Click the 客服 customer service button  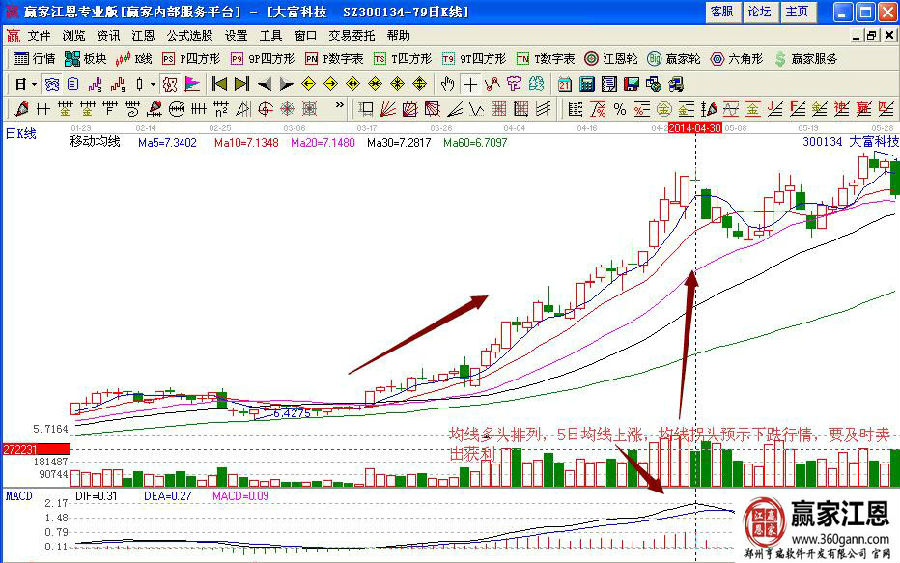(721, 11)
